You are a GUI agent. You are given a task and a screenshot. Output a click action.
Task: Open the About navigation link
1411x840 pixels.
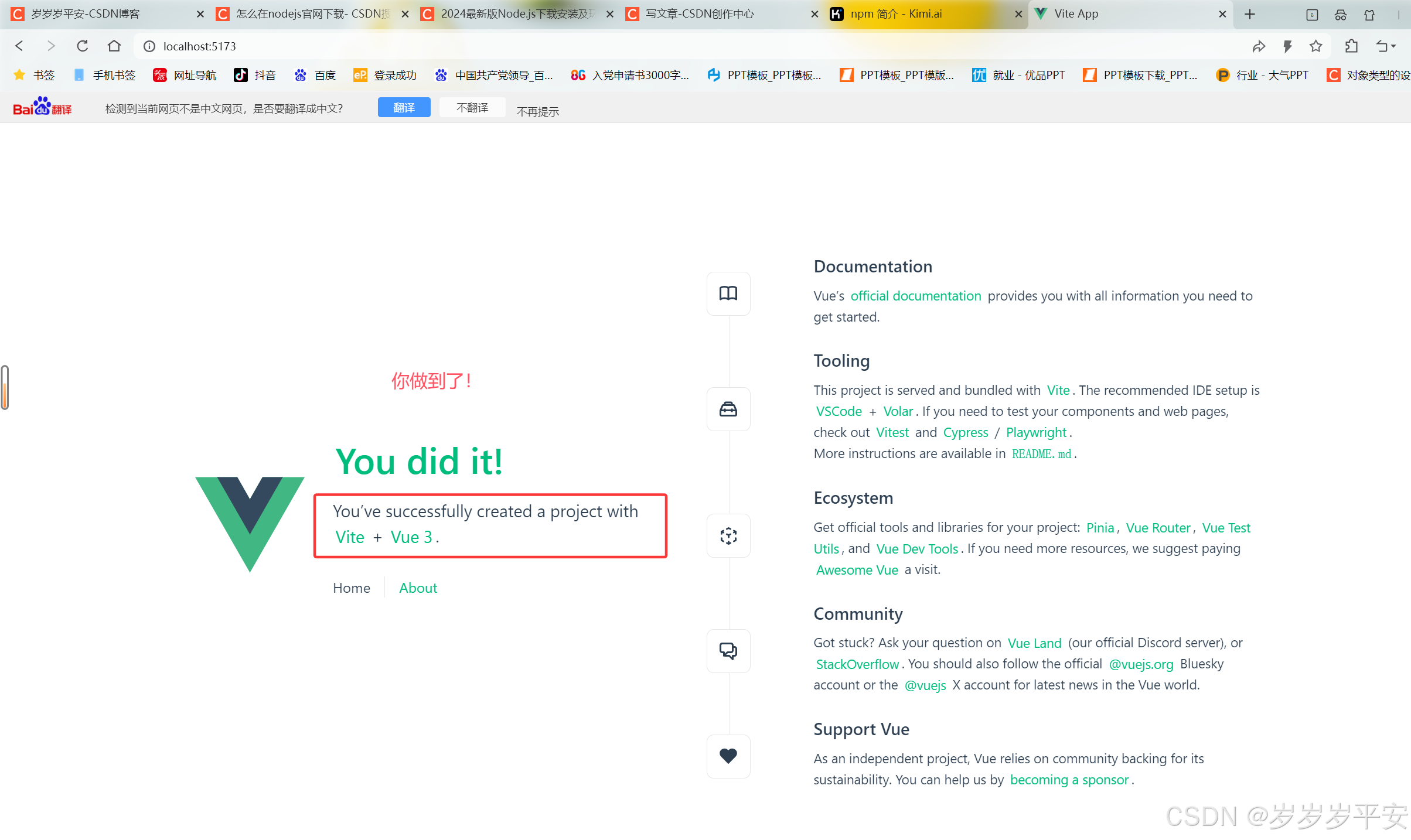(x=418, y=588)
